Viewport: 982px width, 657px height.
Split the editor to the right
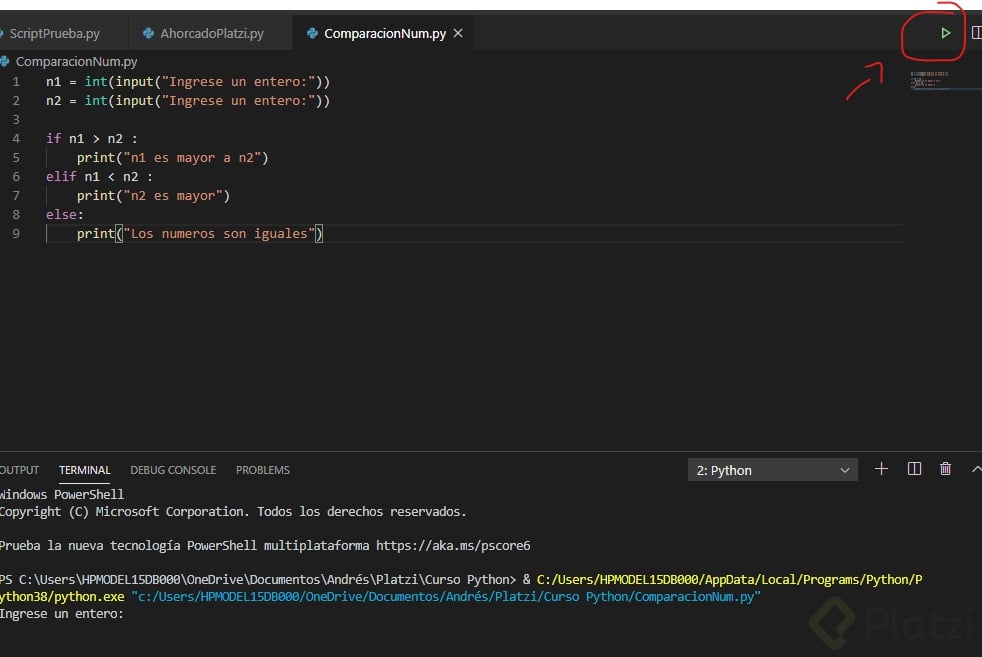pos(976,33)
